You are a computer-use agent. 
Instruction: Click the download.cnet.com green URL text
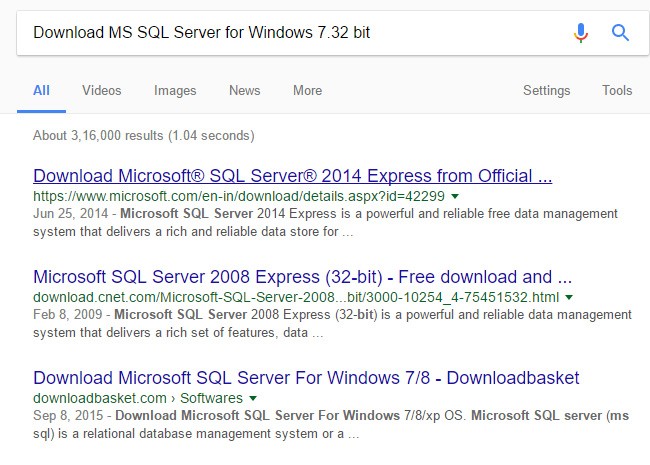tap(296, 297)
